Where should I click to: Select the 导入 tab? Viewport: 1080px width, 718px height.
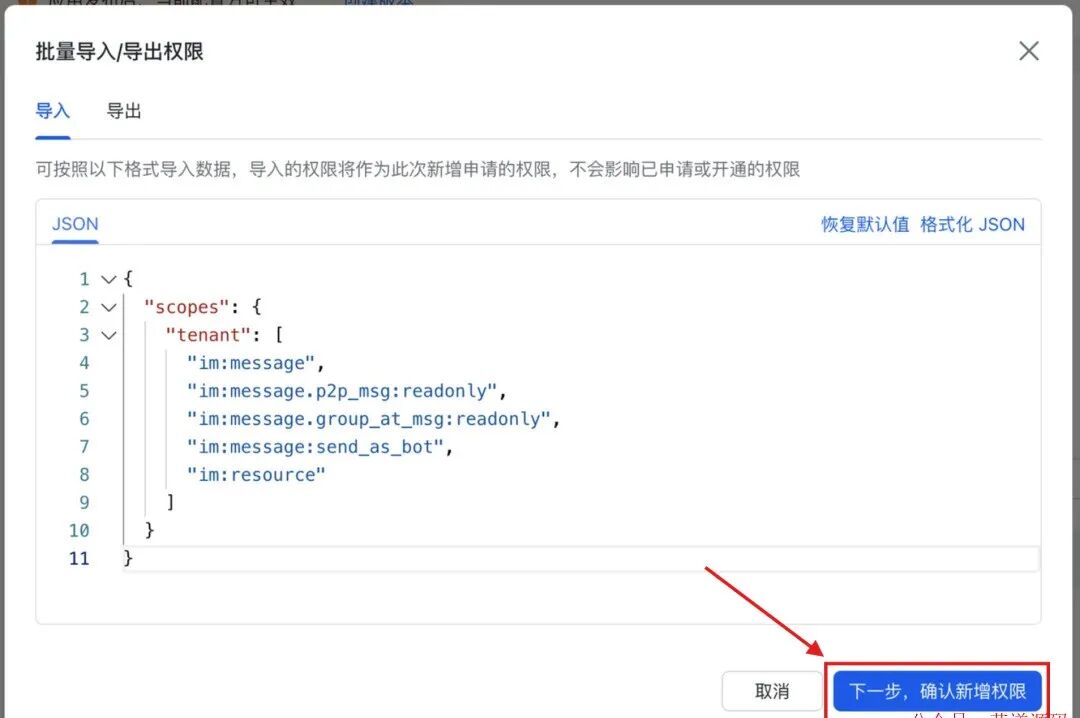(x=52, y=112)
